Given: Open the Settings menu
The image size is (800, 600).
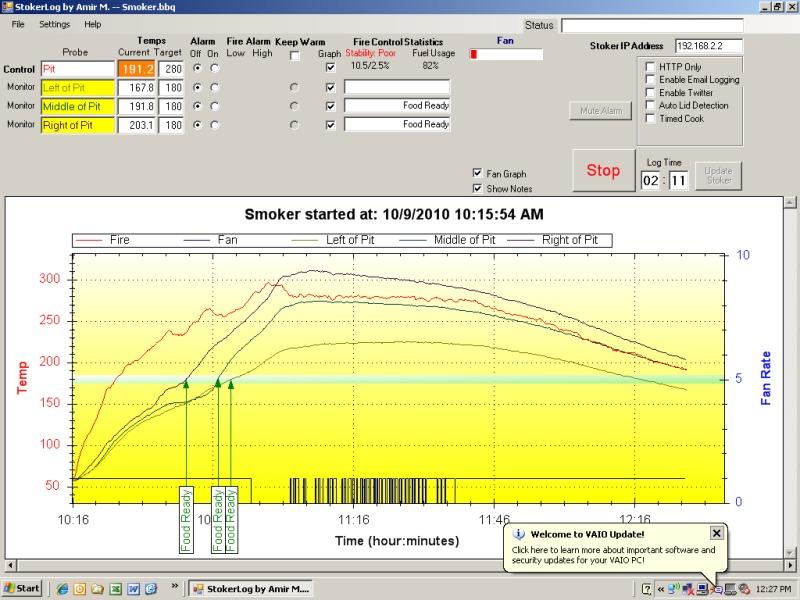Looking at the screenshot, I should (55, 24).
